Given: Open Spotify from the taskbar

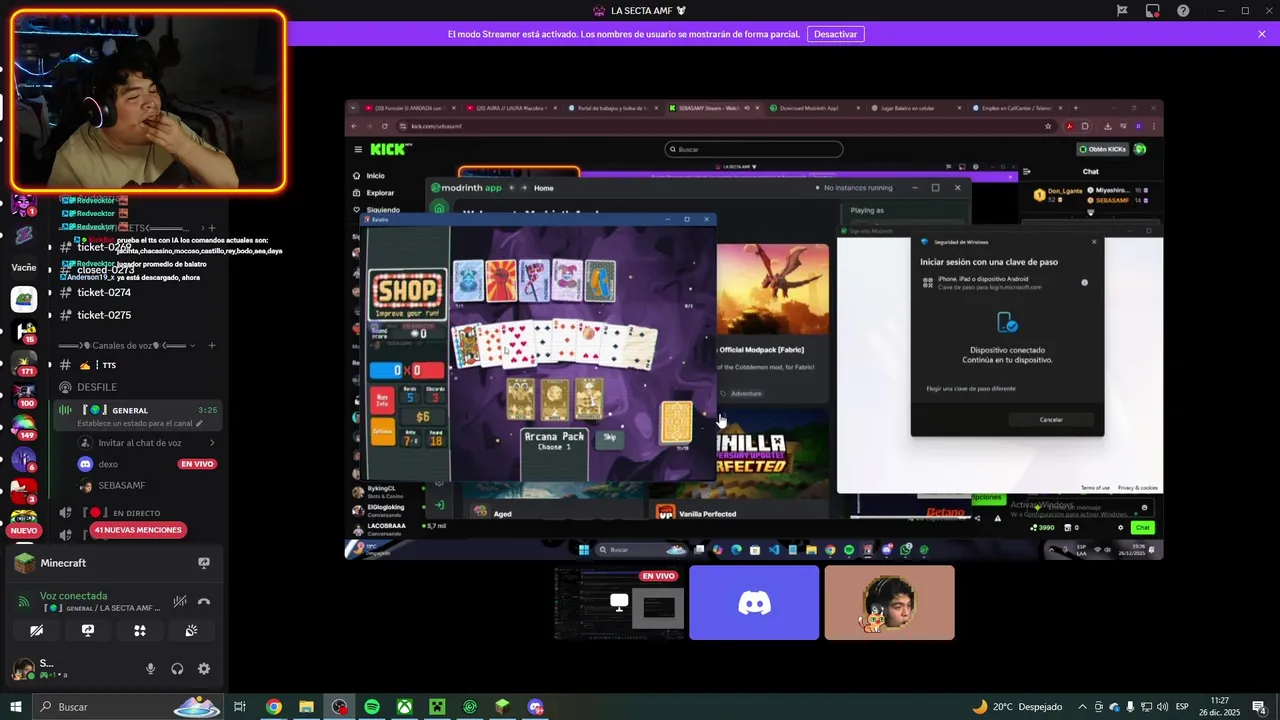Looking at the screenshot, I should click(372, 707).
